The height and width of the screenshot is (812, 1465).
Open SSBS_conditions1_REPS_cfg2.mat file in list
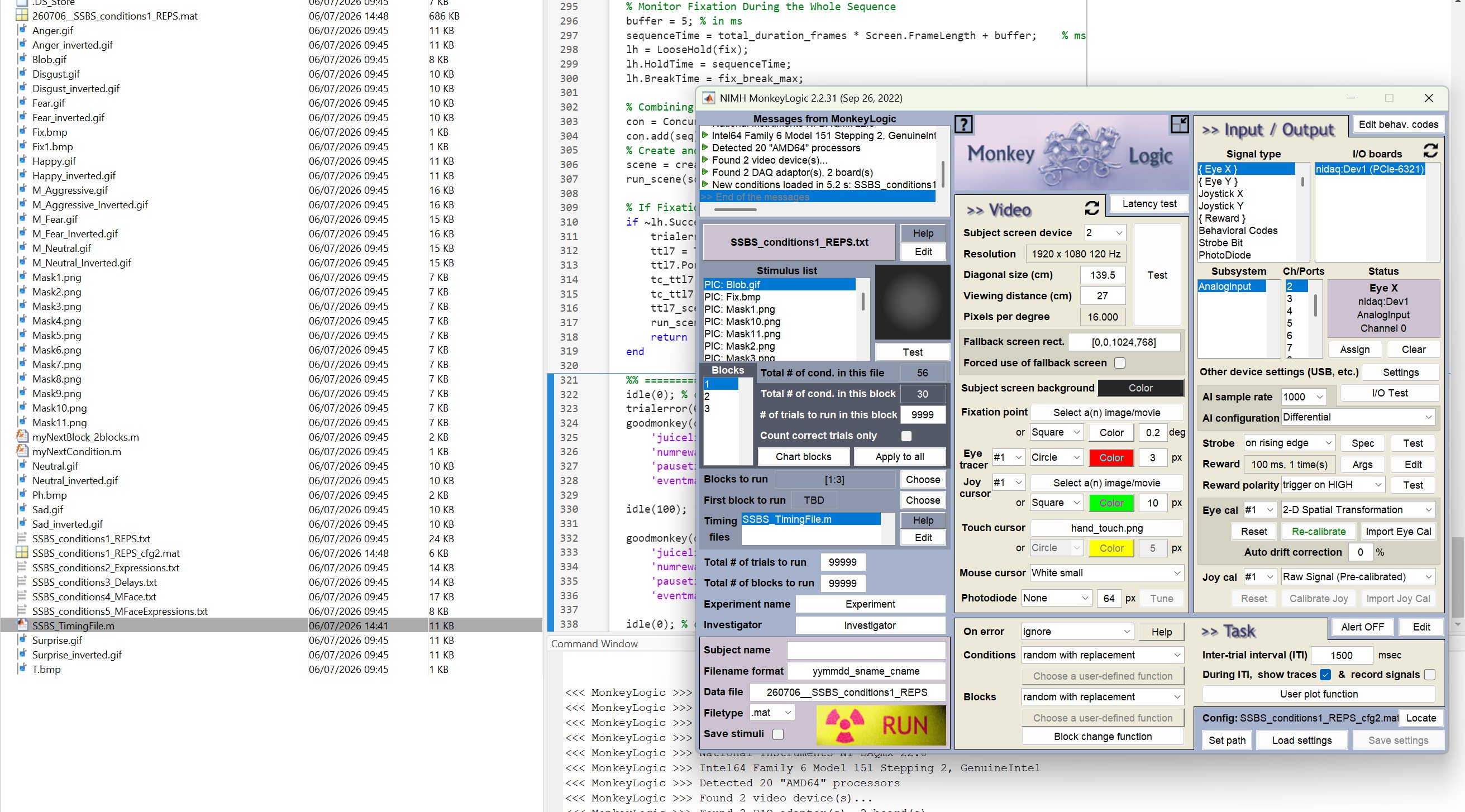pyautogui.click(x=106, y=553)
